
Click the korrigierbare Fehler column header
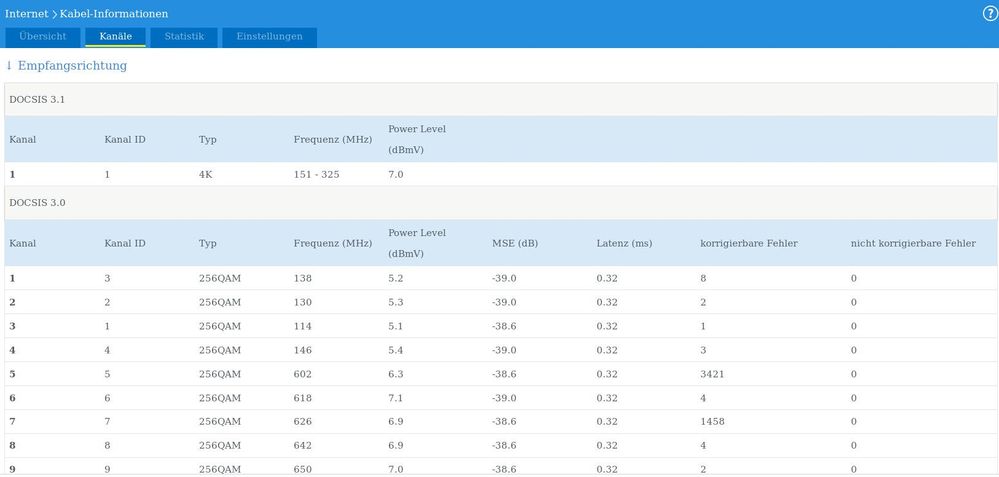point(749,243)
